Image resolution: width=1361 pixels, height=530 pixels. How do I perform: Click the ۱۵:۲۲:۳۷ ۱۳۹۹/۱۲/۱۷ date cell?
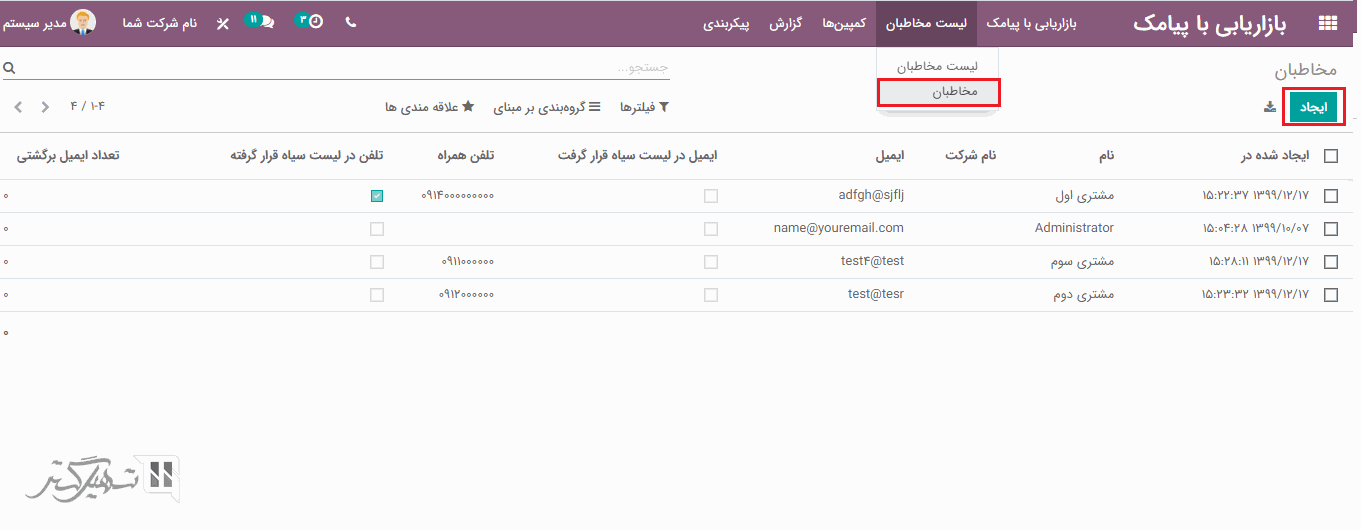pyautogui.click(x=1255, y=196)
